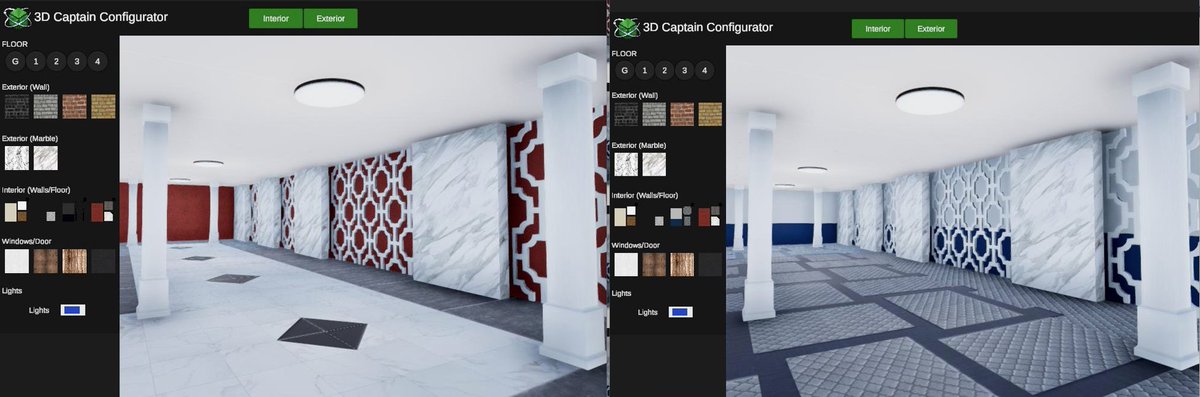Image resolution: width=1200 pixels, height=397 pixels.
Task: Toggle the Lights switch in left configurator
Action: tap(72, 310)
